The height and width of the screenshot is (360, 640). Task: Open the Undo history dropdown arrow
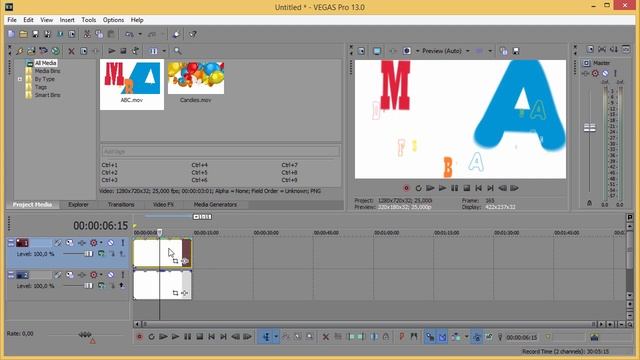tap(140, 34)
